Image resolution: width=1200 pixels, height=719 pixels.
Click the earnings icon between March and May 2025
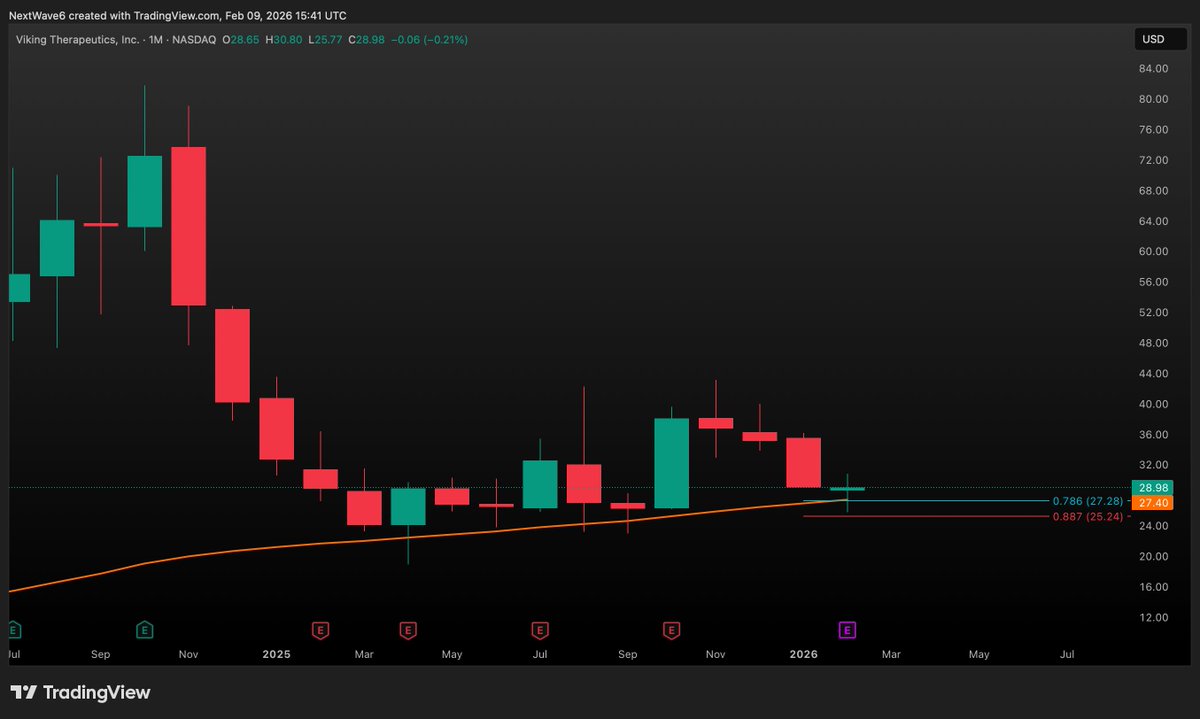(x=408, y=631)
